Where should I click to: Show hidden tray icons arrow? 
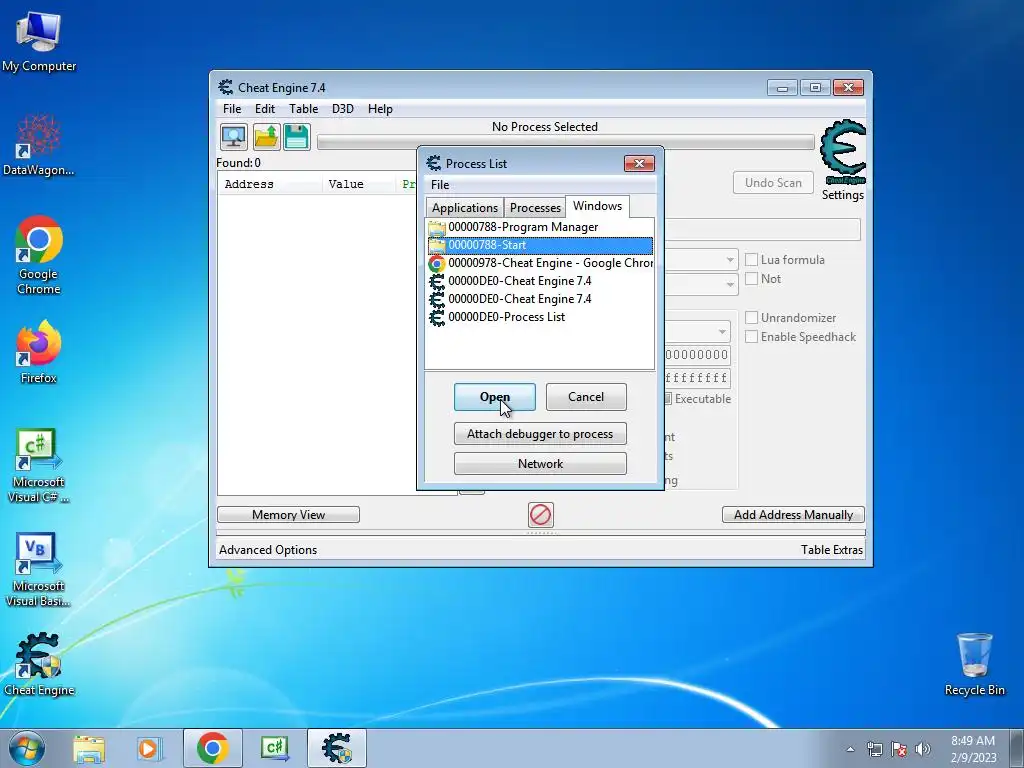pyautogui.click(x=850, y=749)
